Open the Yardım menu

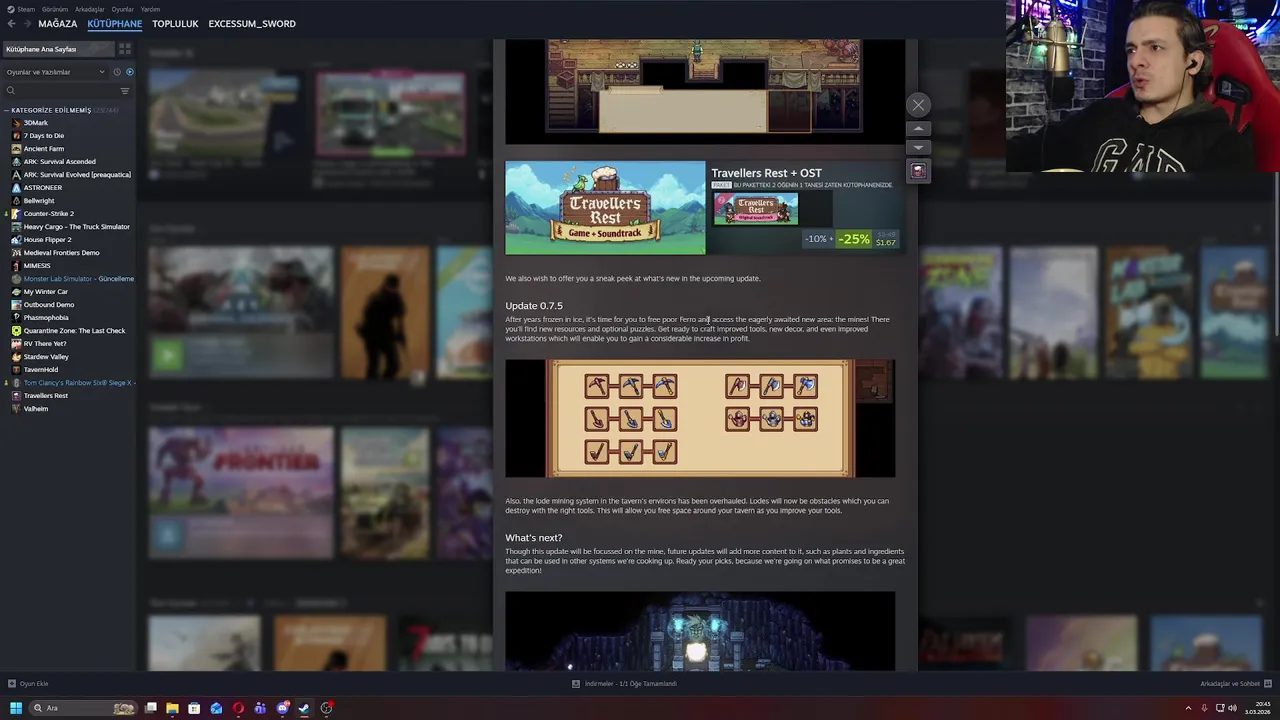click(150, 9)
